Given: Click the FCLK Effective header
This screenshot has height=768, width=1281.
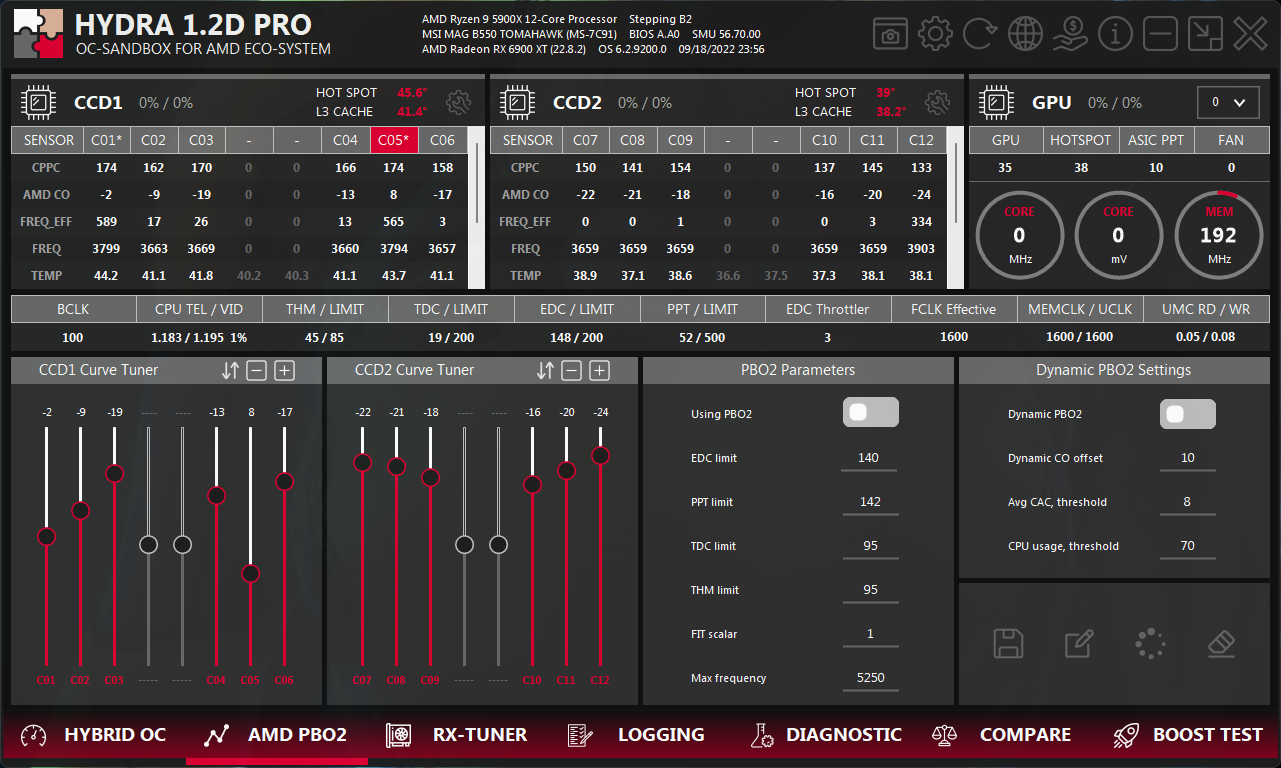Looking at the screenshot, I should [x=954, y=310].
